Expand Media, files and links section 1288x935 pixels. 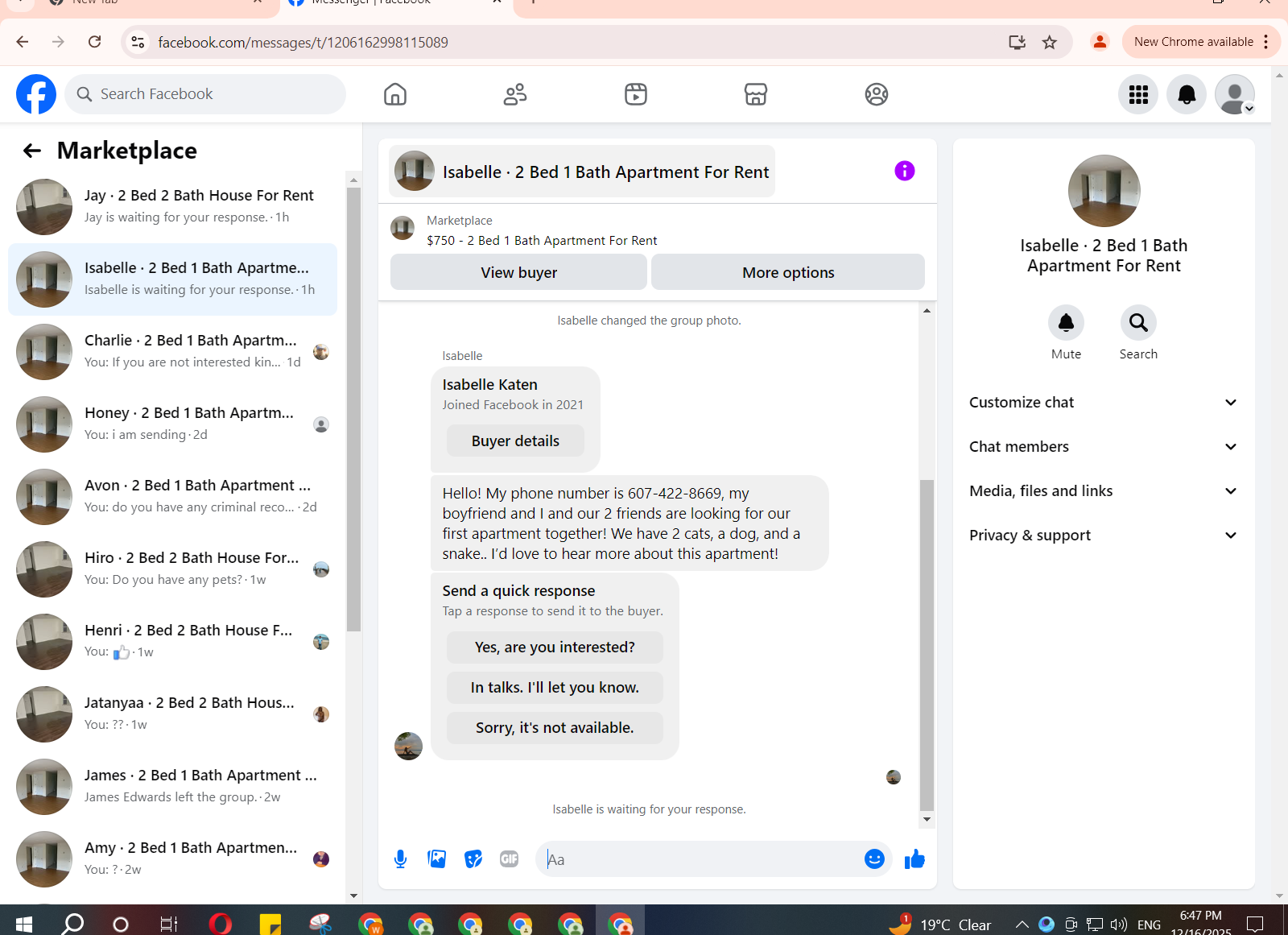tap(1103, 491)
